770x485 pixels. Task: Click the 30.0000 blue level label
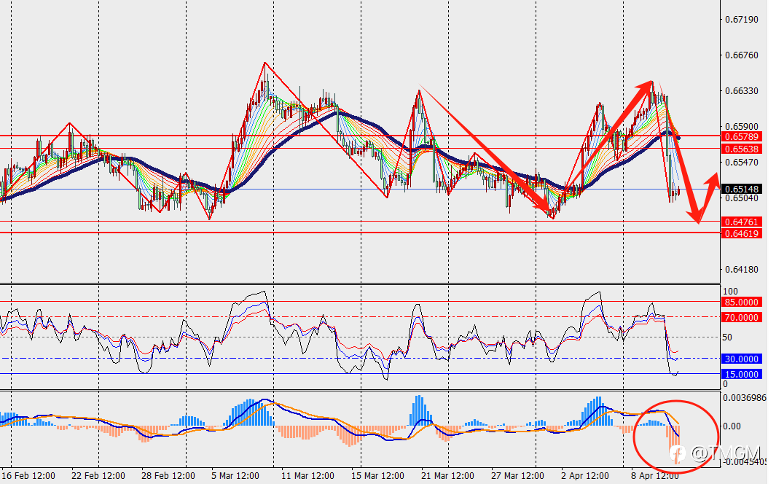coord(742,359)
